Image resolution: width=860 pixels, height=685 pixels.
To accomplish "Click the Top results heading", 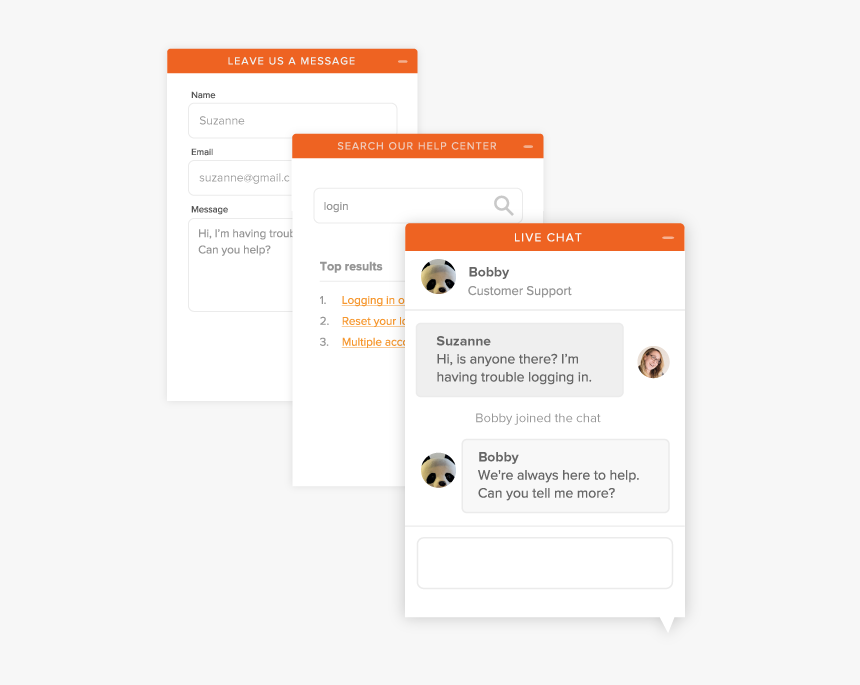I will (x=350, y=266).
